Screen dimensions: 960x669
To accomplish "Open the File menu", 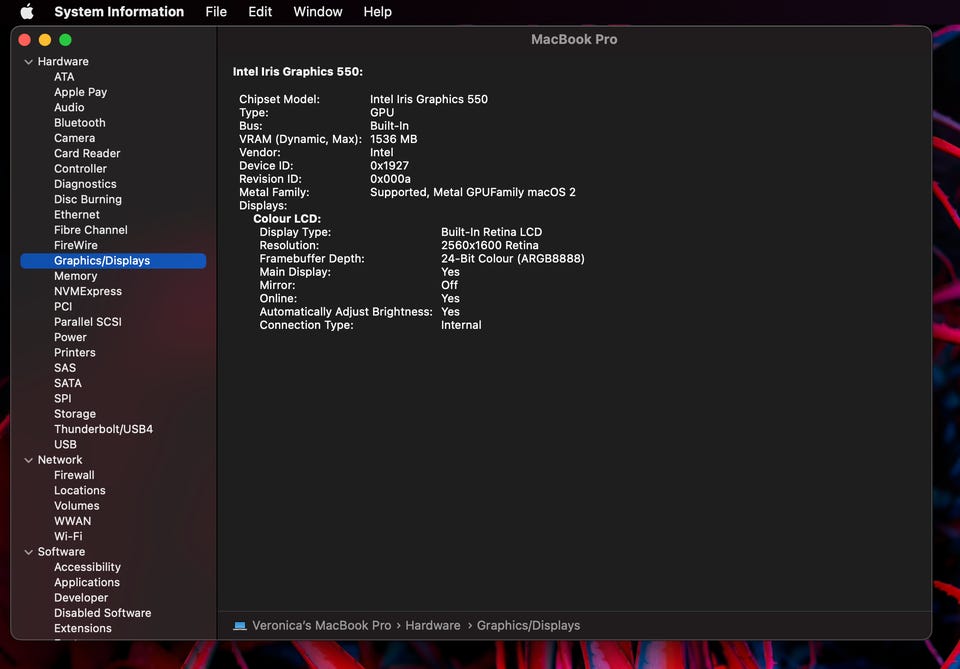I will click(x=216, y=12).
